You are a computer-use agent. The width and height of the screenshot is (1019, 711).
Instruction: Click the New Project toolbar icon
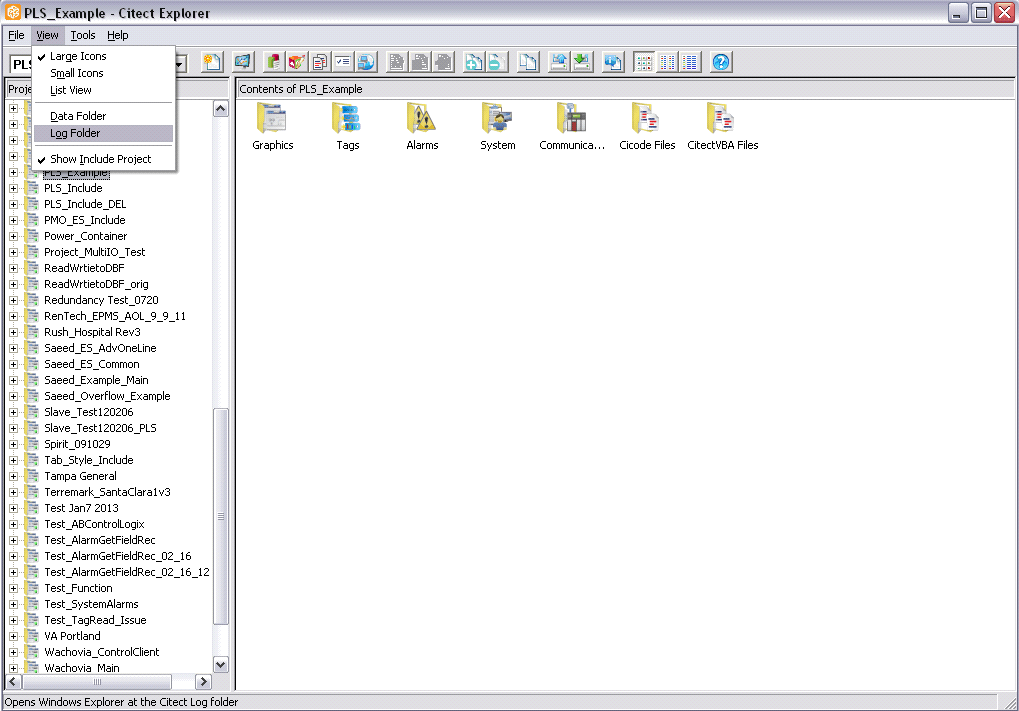click(x=212, y=62)
